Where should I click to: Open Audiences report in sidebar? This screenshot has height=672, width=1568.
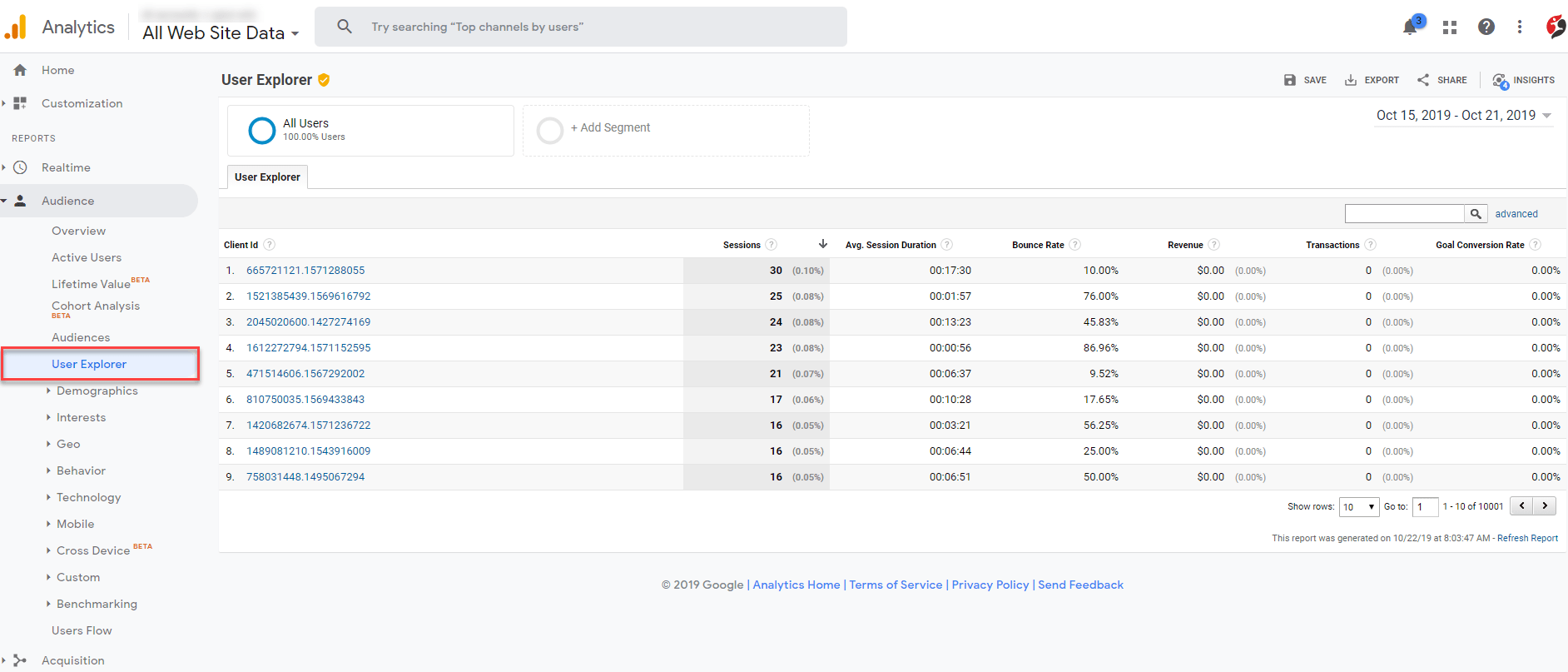[81, 337]
